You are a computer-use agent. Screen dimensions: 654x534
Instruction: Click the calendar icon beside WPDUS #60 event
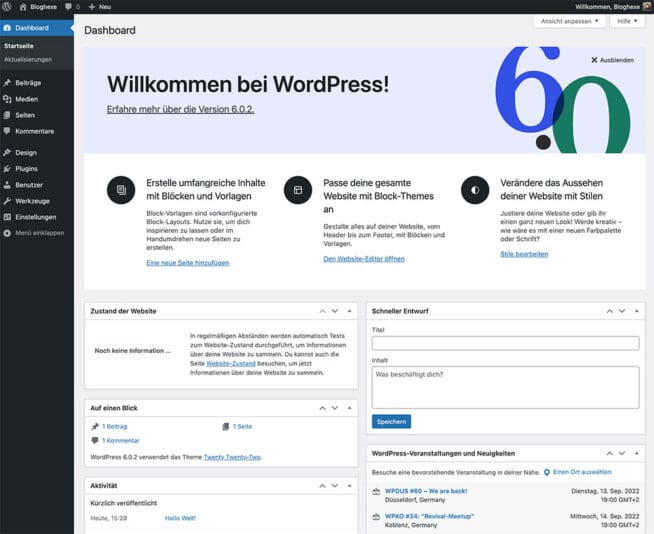click(376, 491)
